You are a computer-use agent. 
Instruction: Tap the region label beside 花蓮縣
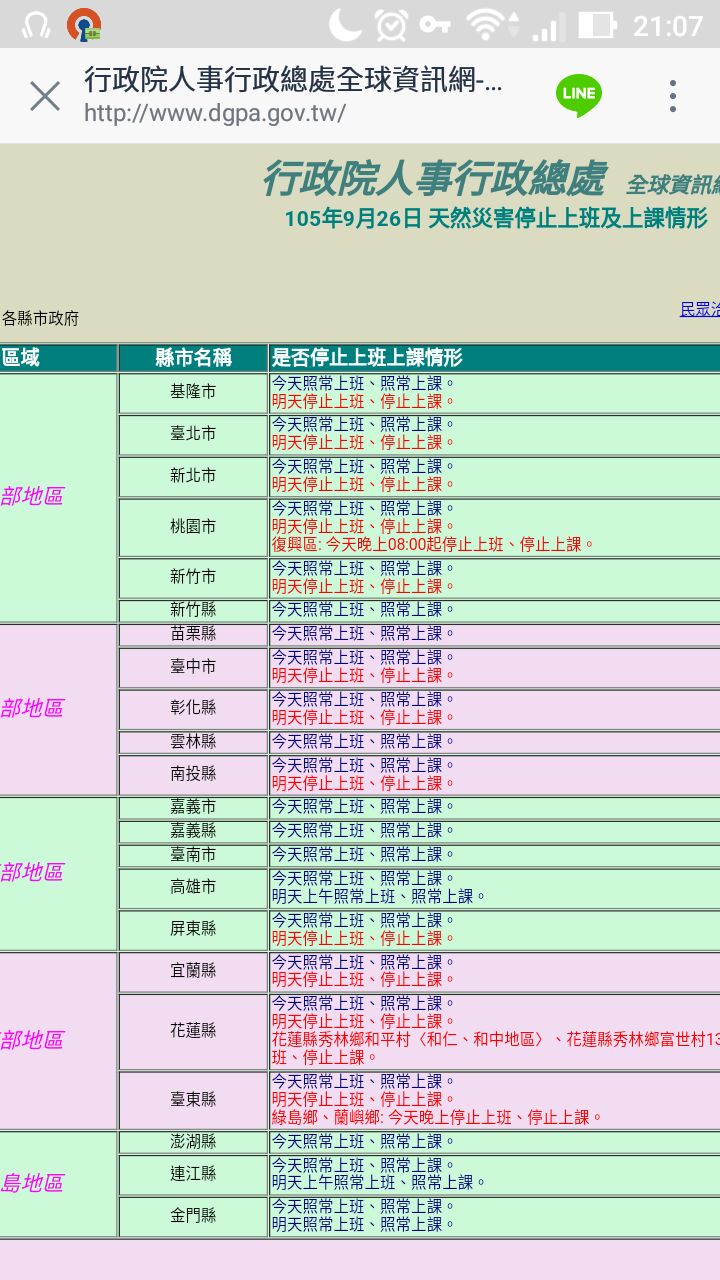pos(32,1041)
